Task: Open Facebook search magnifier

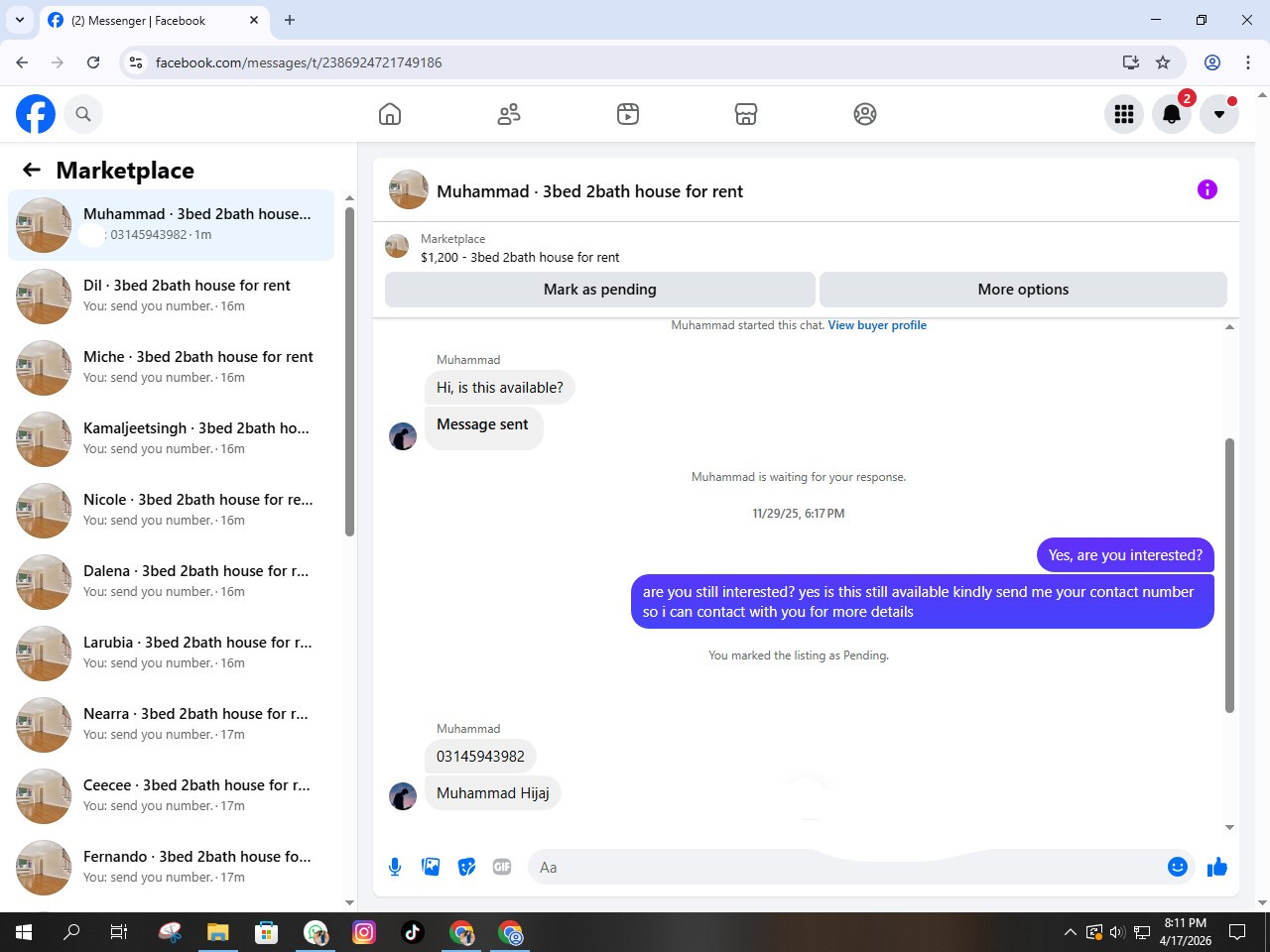Action: 83,114
